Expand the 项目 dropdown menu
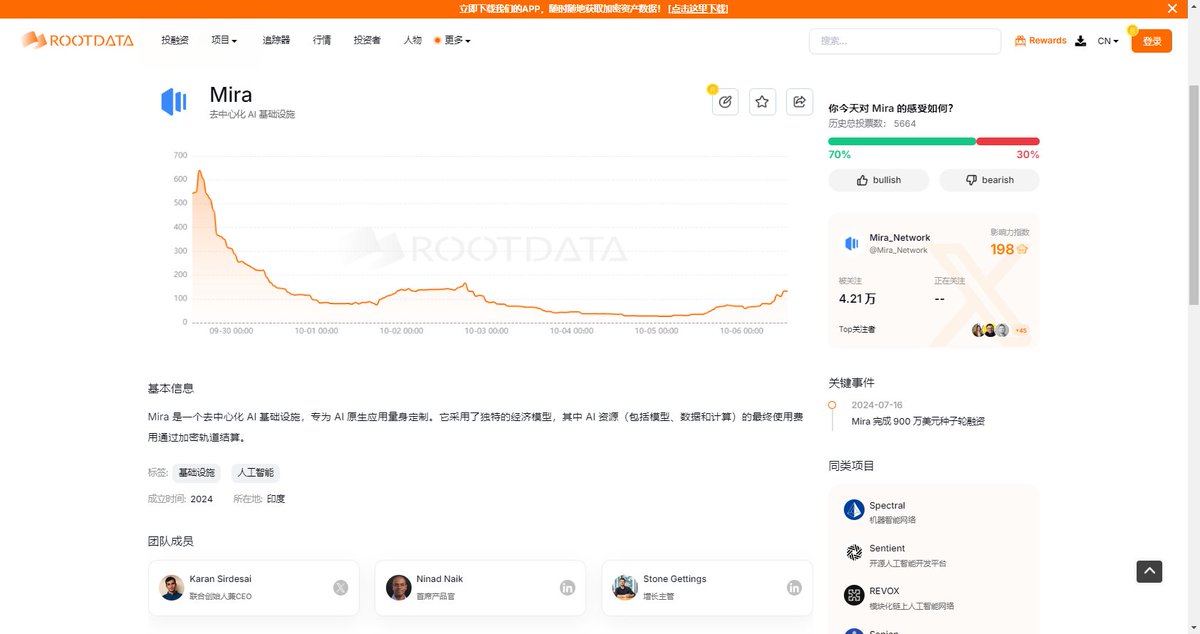The width and height of the screenshot is (1200, 634). pyautogui.click(x=224, y=41)
